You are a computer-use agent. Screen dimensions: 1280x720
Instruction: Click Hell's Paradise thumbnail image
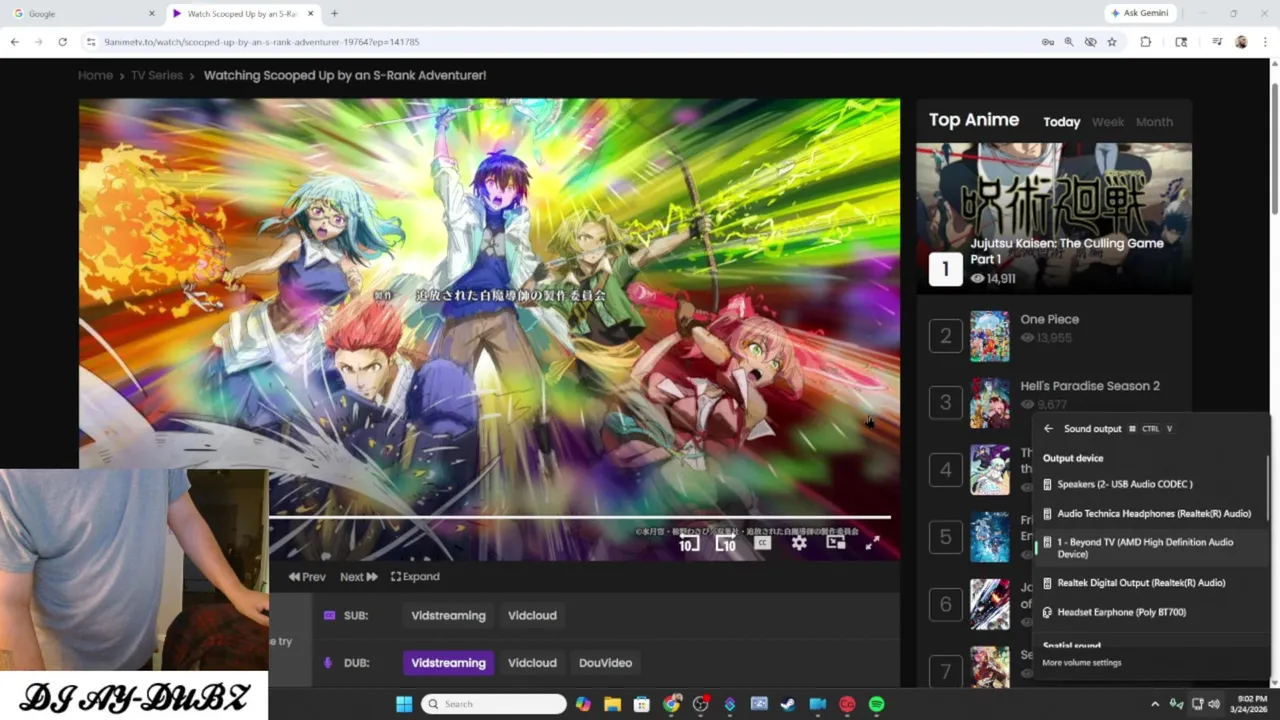pos(989,403)
